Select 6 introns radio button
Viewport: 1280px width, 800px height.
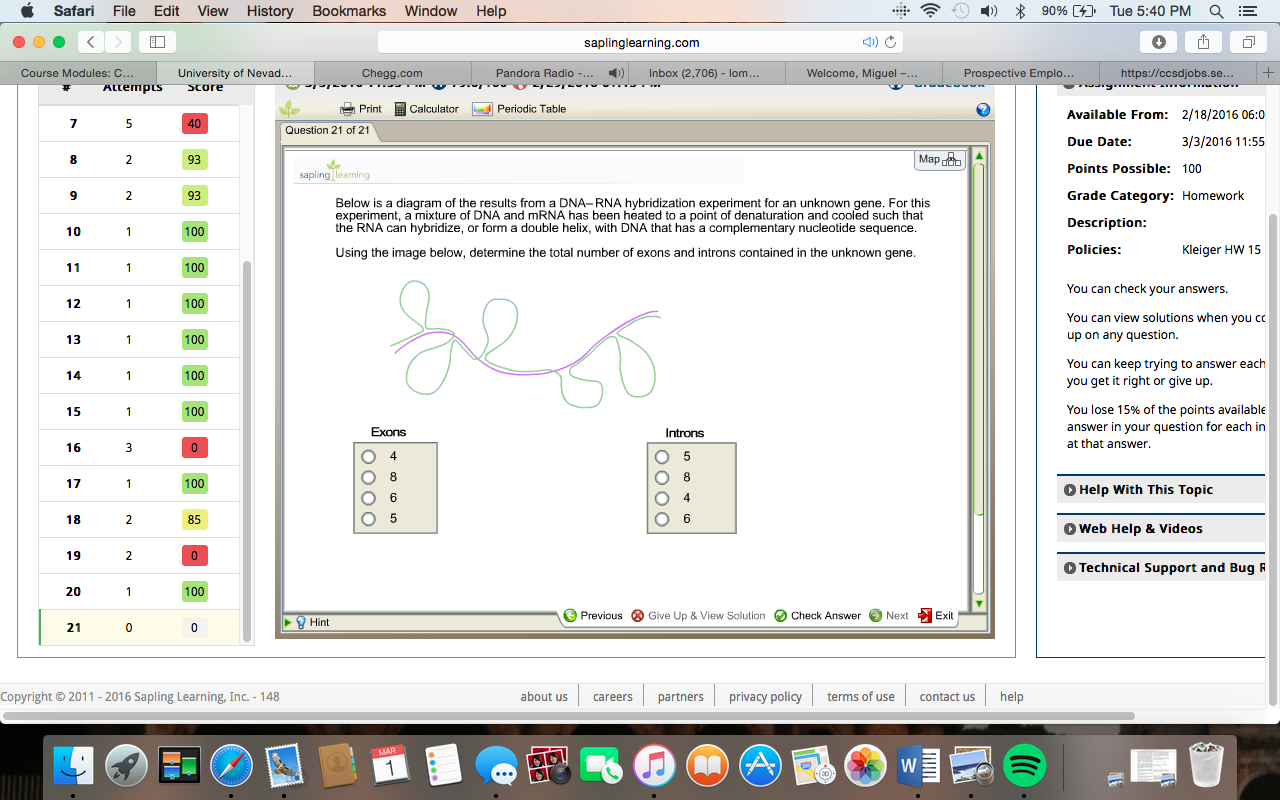click(662, 519)
